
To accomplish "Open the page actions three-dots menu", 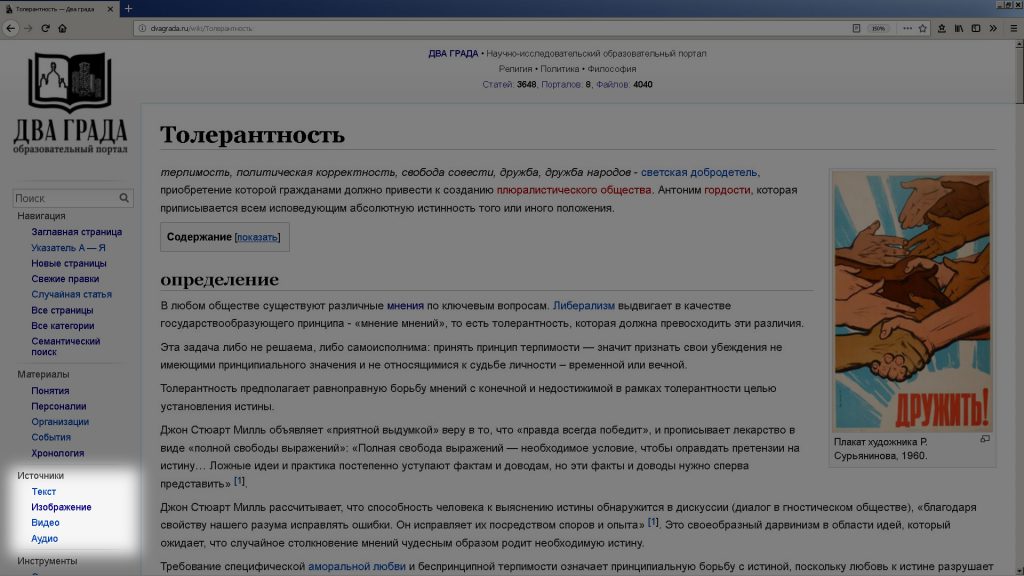I will pos(907,28).
